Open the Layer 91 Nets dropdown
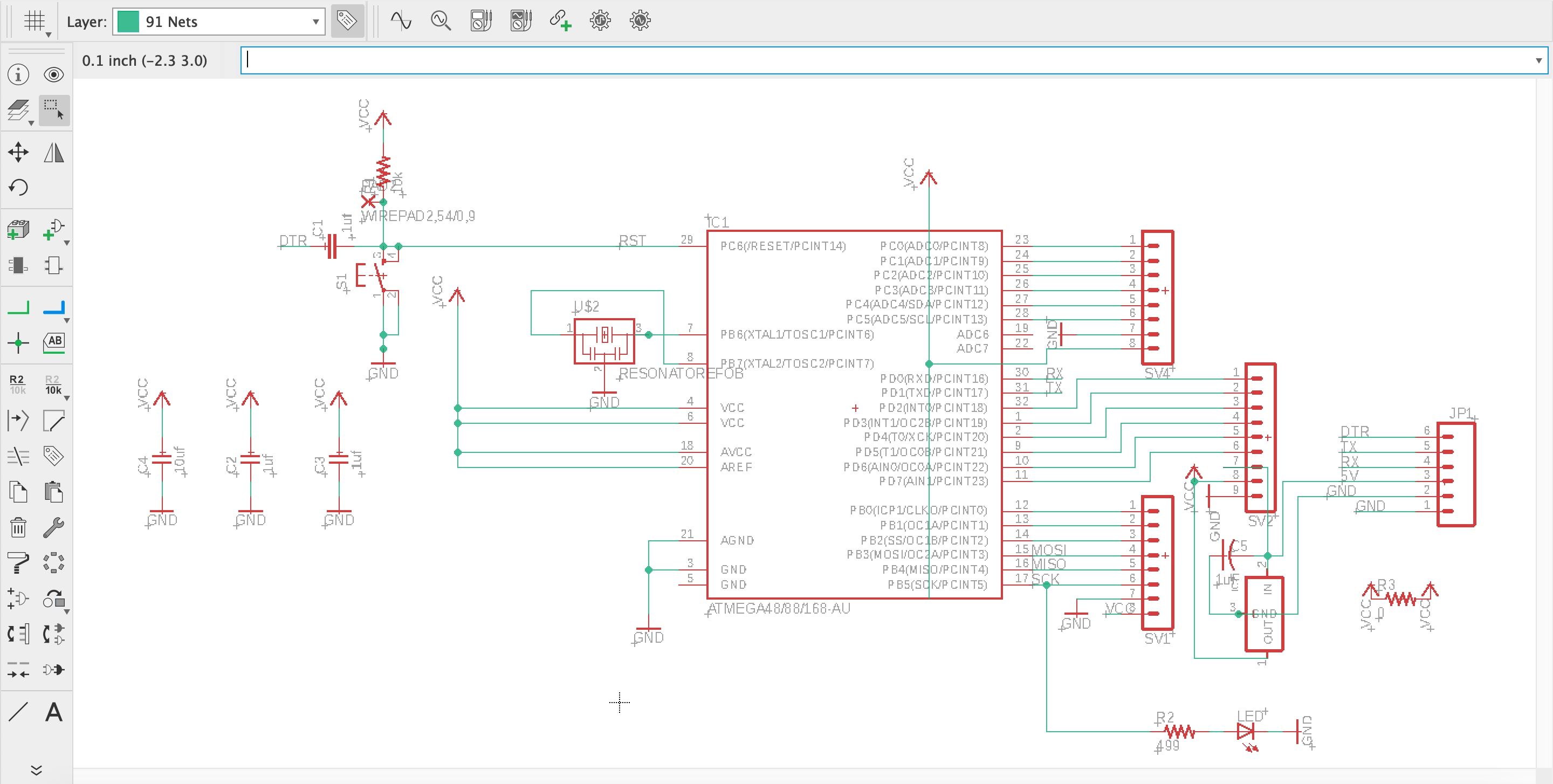The image size is (1553, 784). point(315,22)
